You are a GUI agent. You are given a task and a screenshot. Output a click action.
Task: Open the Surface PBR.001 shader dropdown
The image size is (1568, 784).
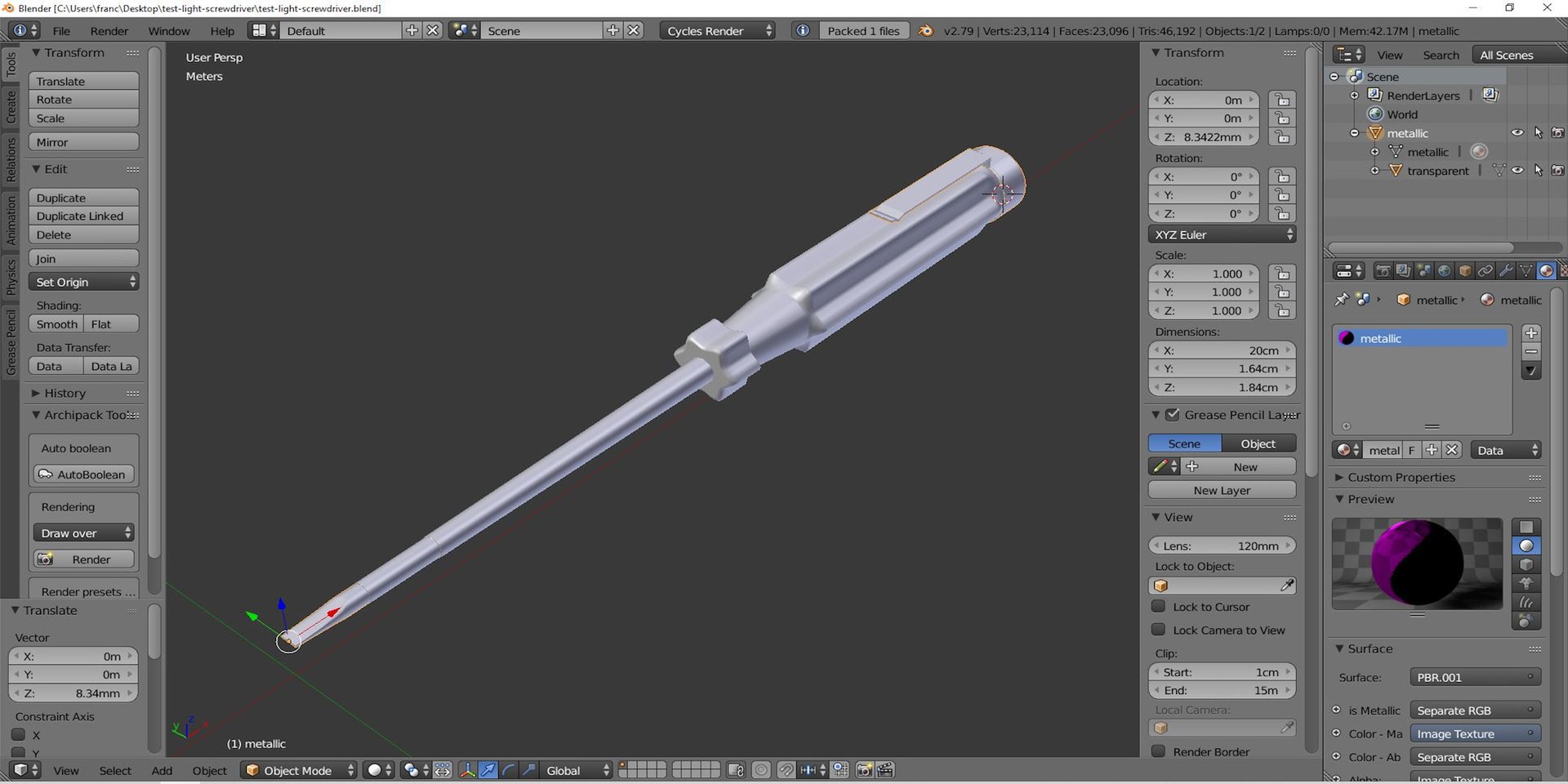coord(1475,677)
